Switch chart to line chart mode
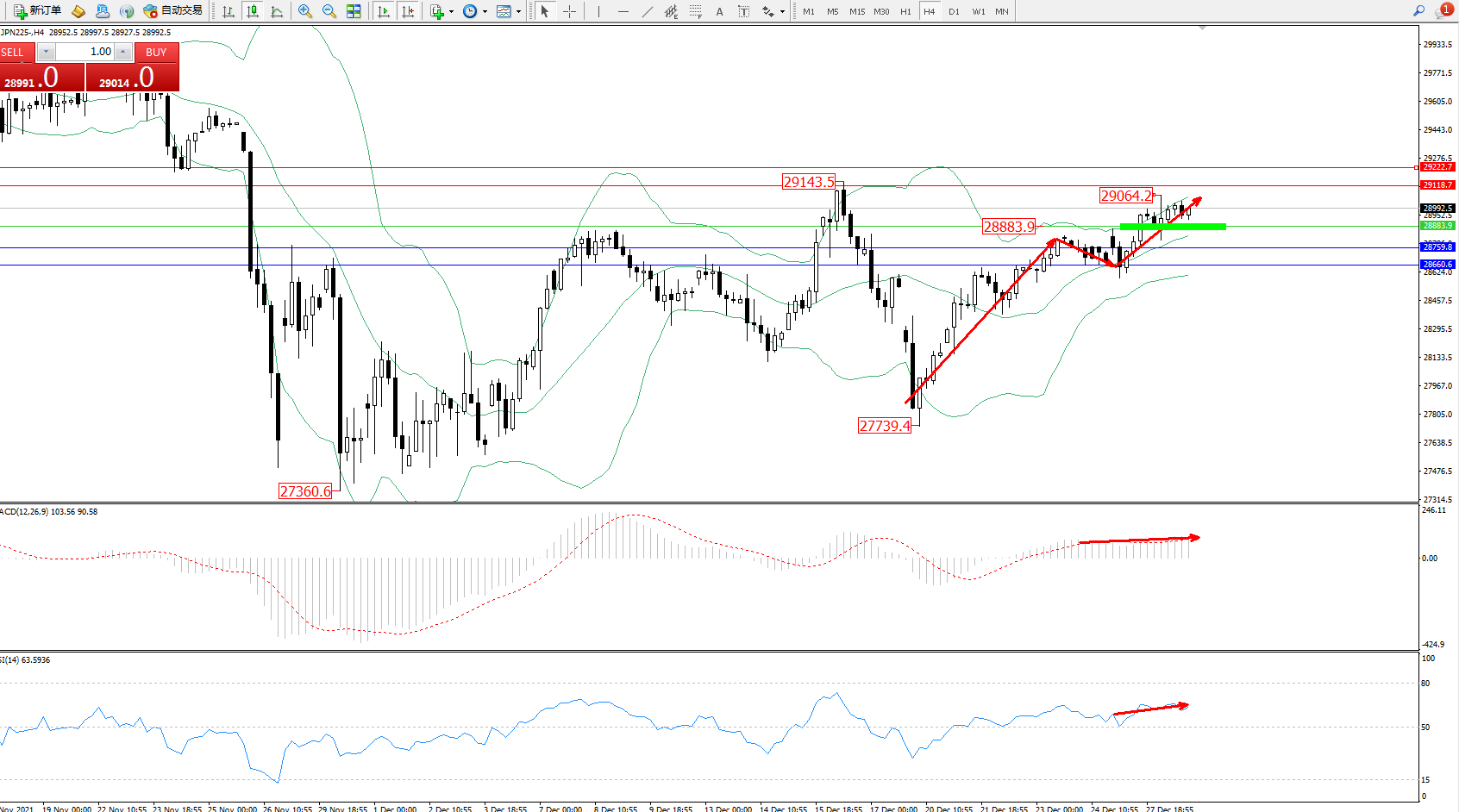The height and width of the screenshot is (812, 1459). coord(277,11)
